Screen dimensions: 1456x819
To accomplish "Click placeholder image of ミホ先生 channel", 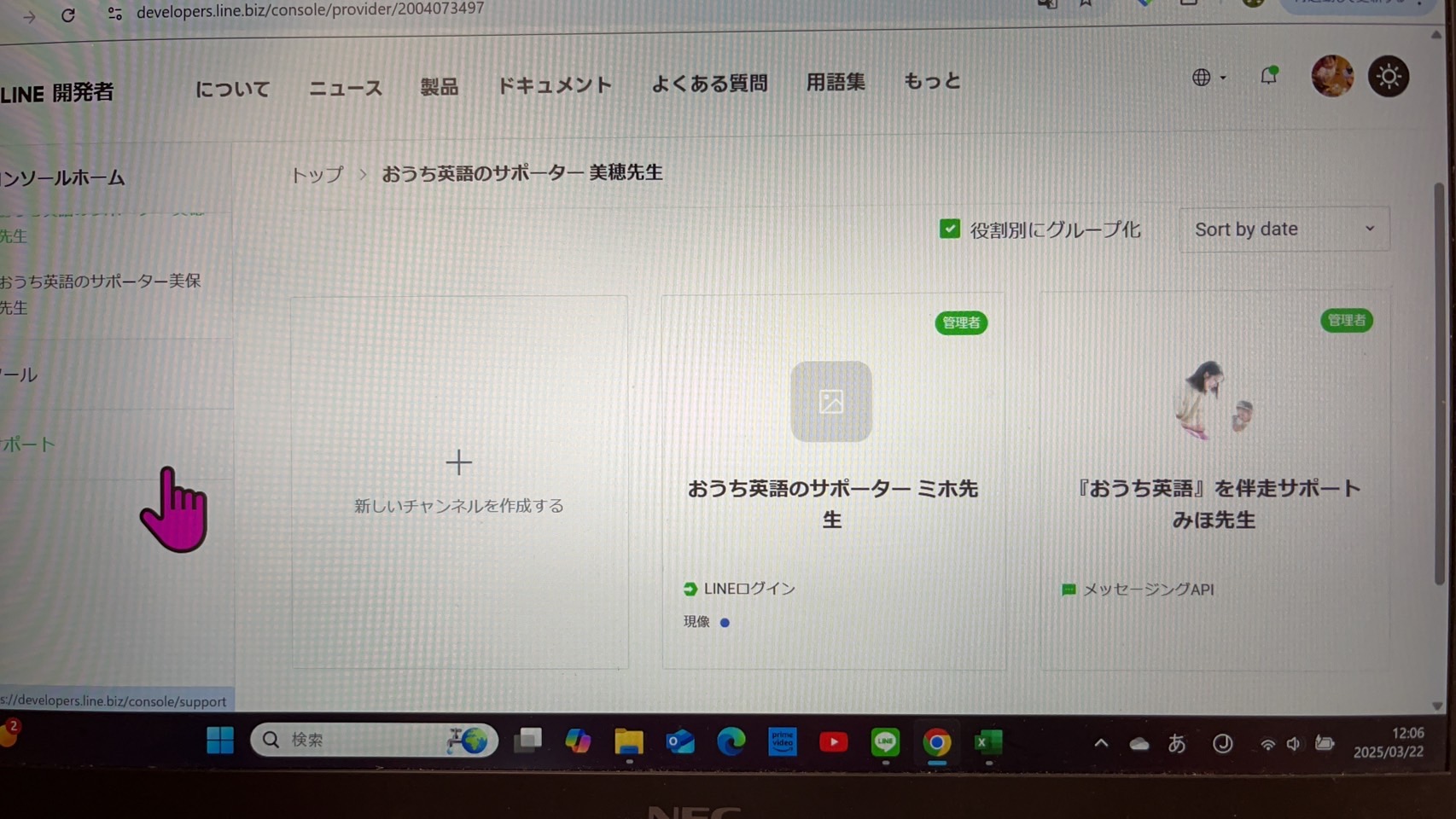I will pos(831,401).
